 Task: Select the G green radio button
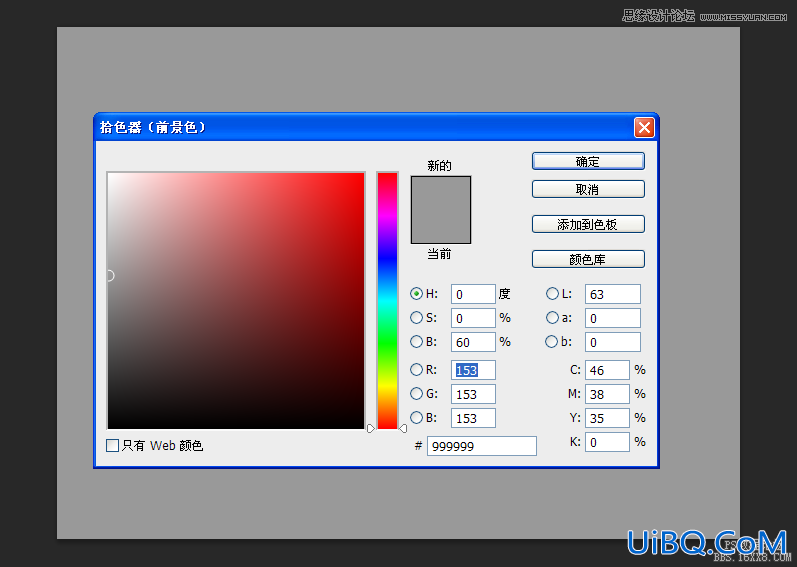(x=416, y=393)
